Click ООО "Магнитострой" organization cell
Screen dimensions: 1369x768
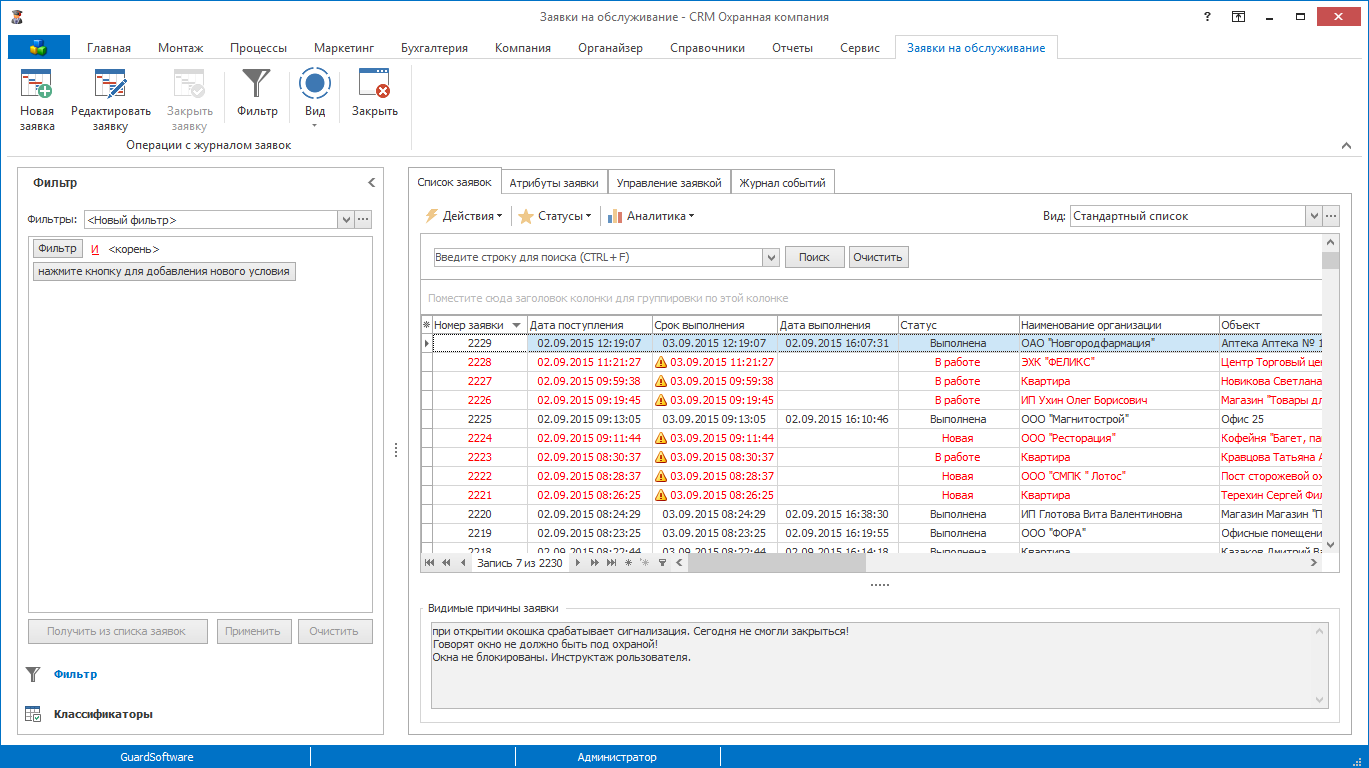[1118, 419]
